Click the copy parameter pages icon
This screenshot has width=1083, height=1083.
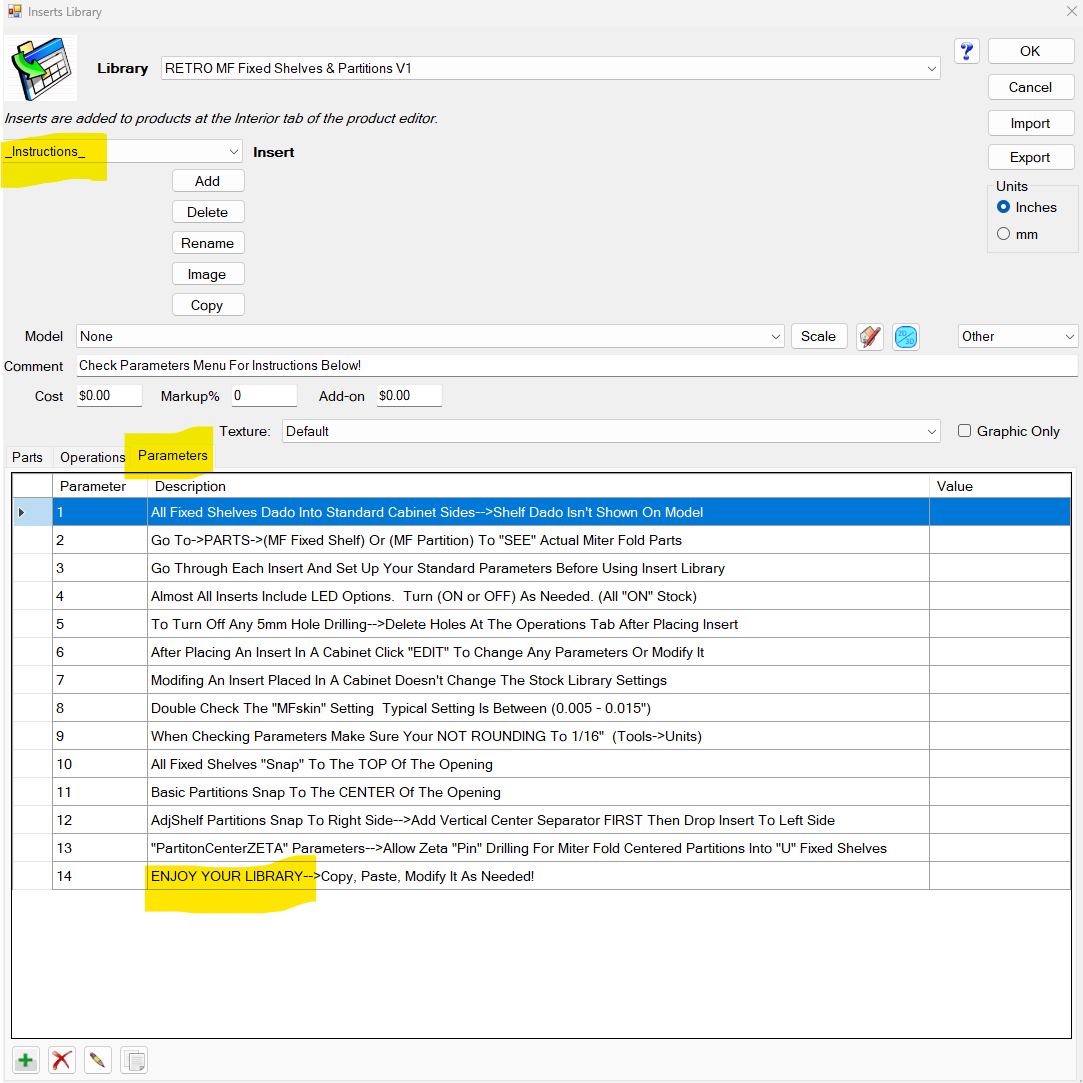133,1060
